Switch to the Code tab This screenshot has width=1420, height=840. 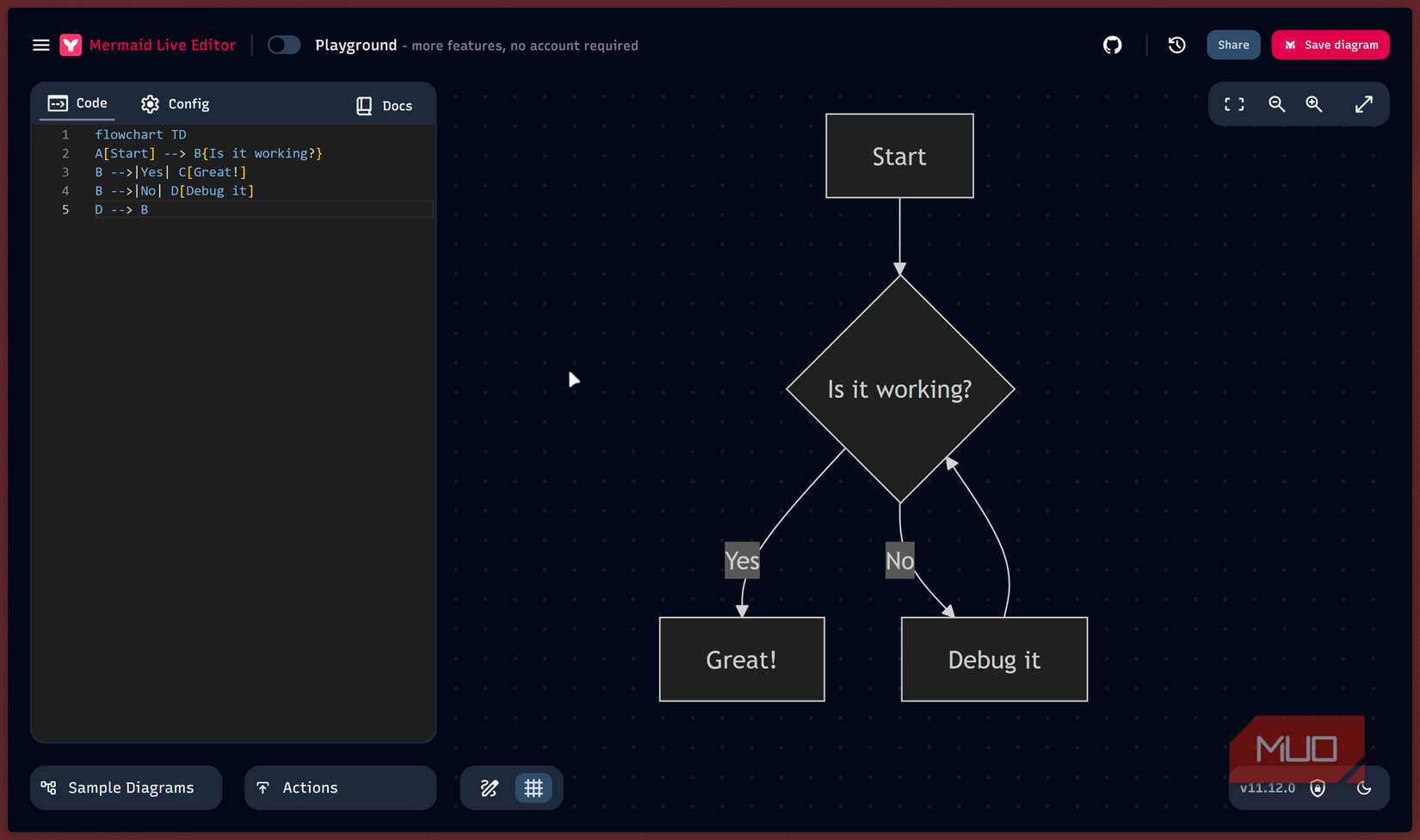coord(77,103)
